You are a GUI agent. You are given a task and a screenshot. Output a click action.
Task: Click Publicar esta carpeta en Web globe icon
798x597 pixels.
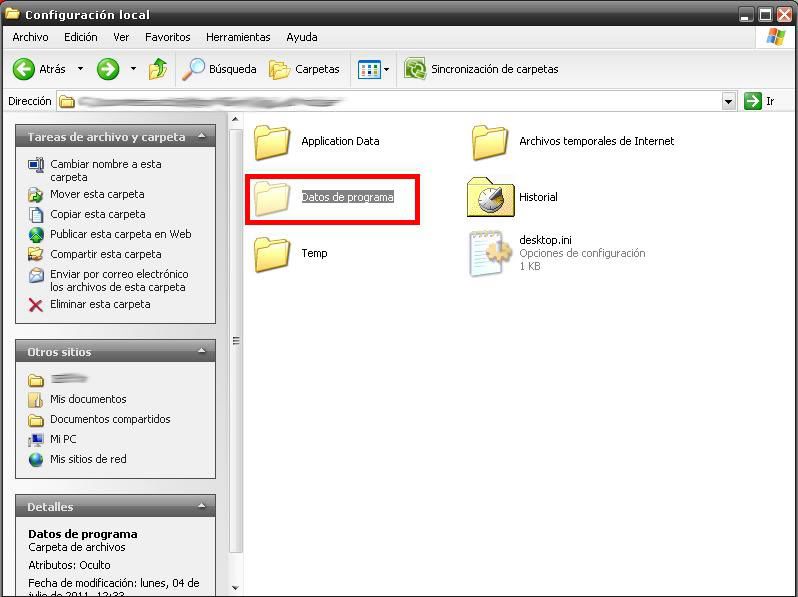point(36,234)
